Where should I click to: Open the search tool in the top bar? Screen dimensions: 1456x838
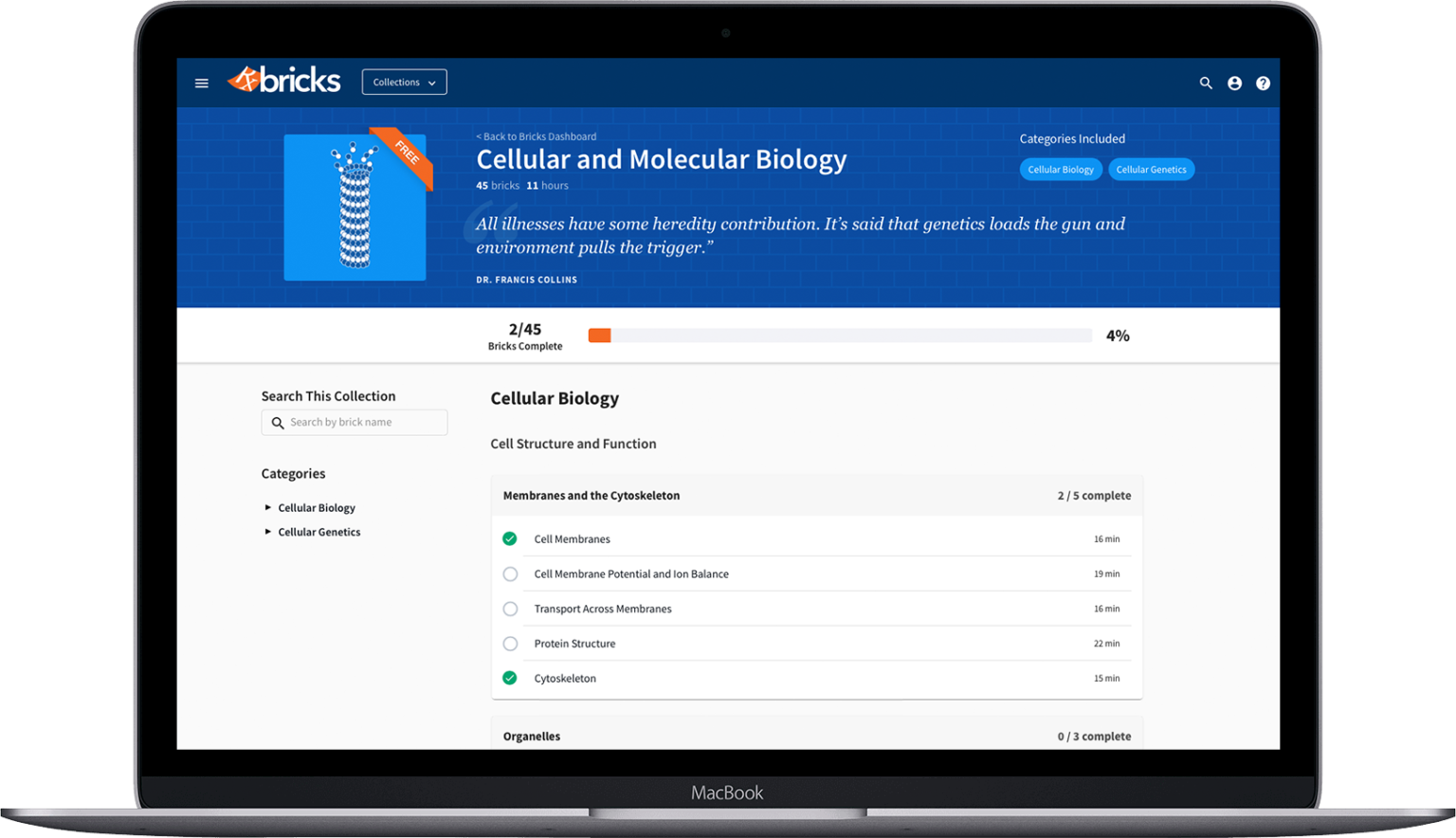click(1205, 83)
